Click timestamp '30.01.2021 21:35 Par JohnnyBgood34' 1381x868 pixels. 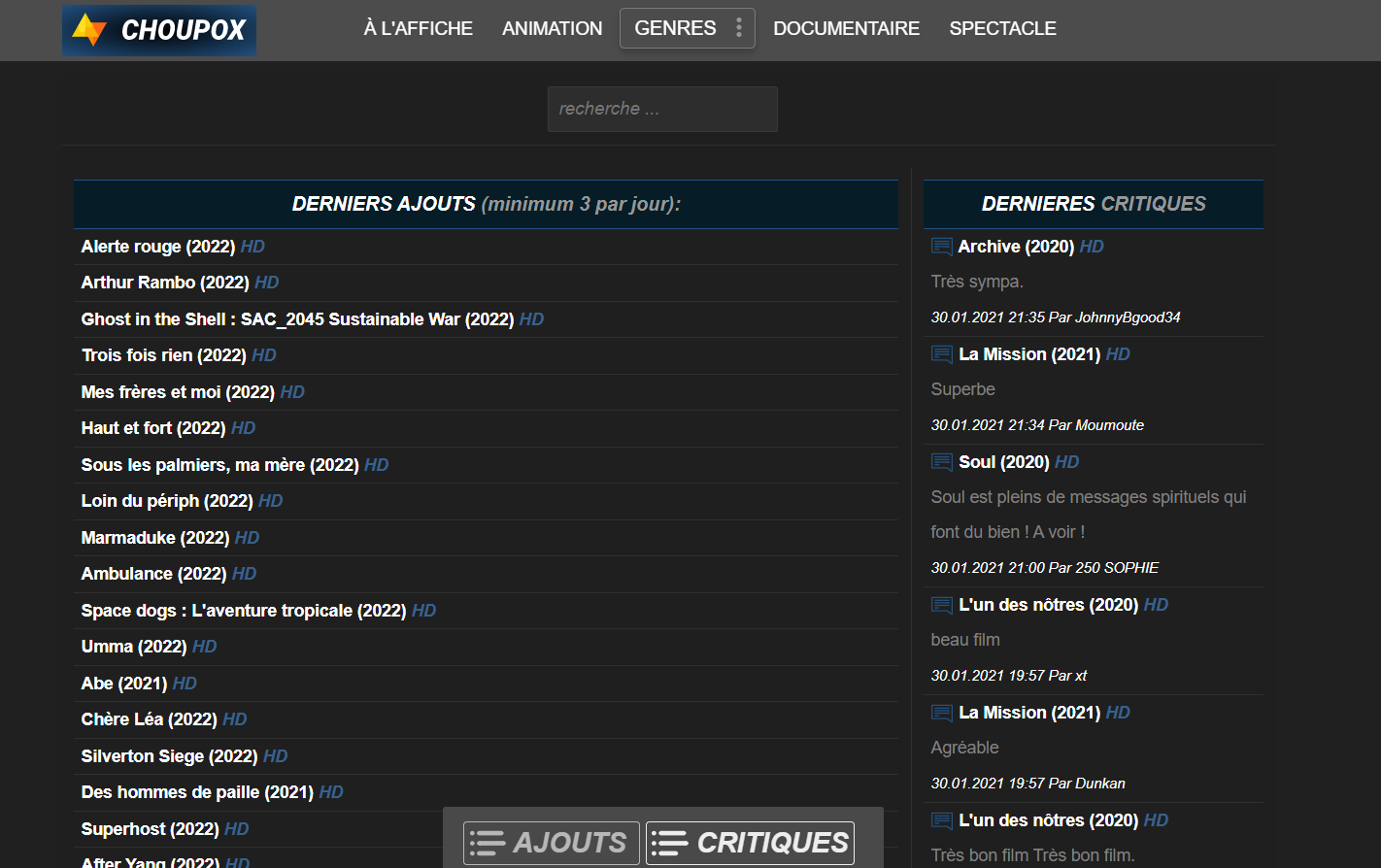point(1056,317)
